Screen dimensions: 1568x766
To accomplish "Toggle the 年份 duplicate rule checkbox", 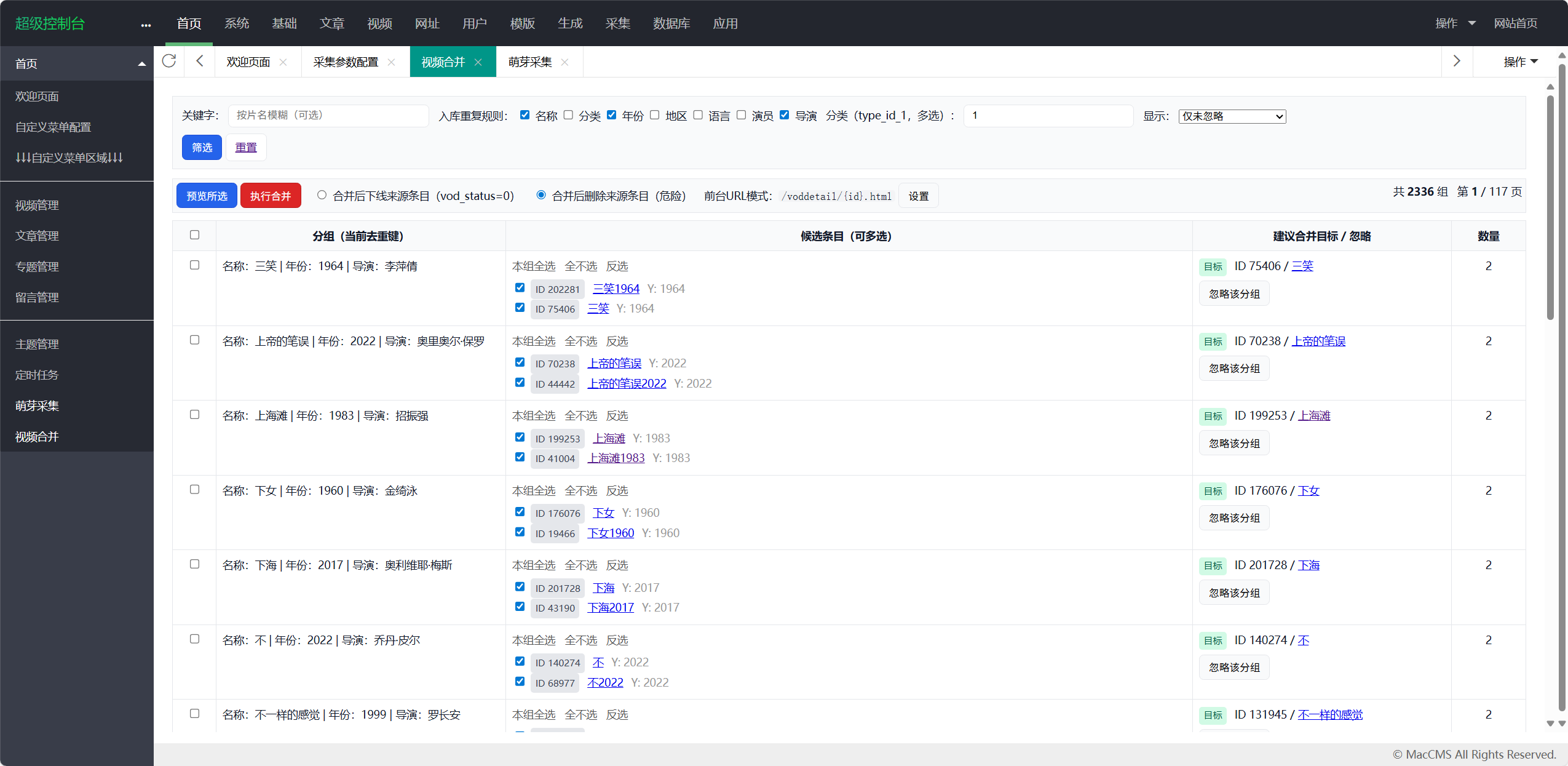I will (x=611, y=115).
